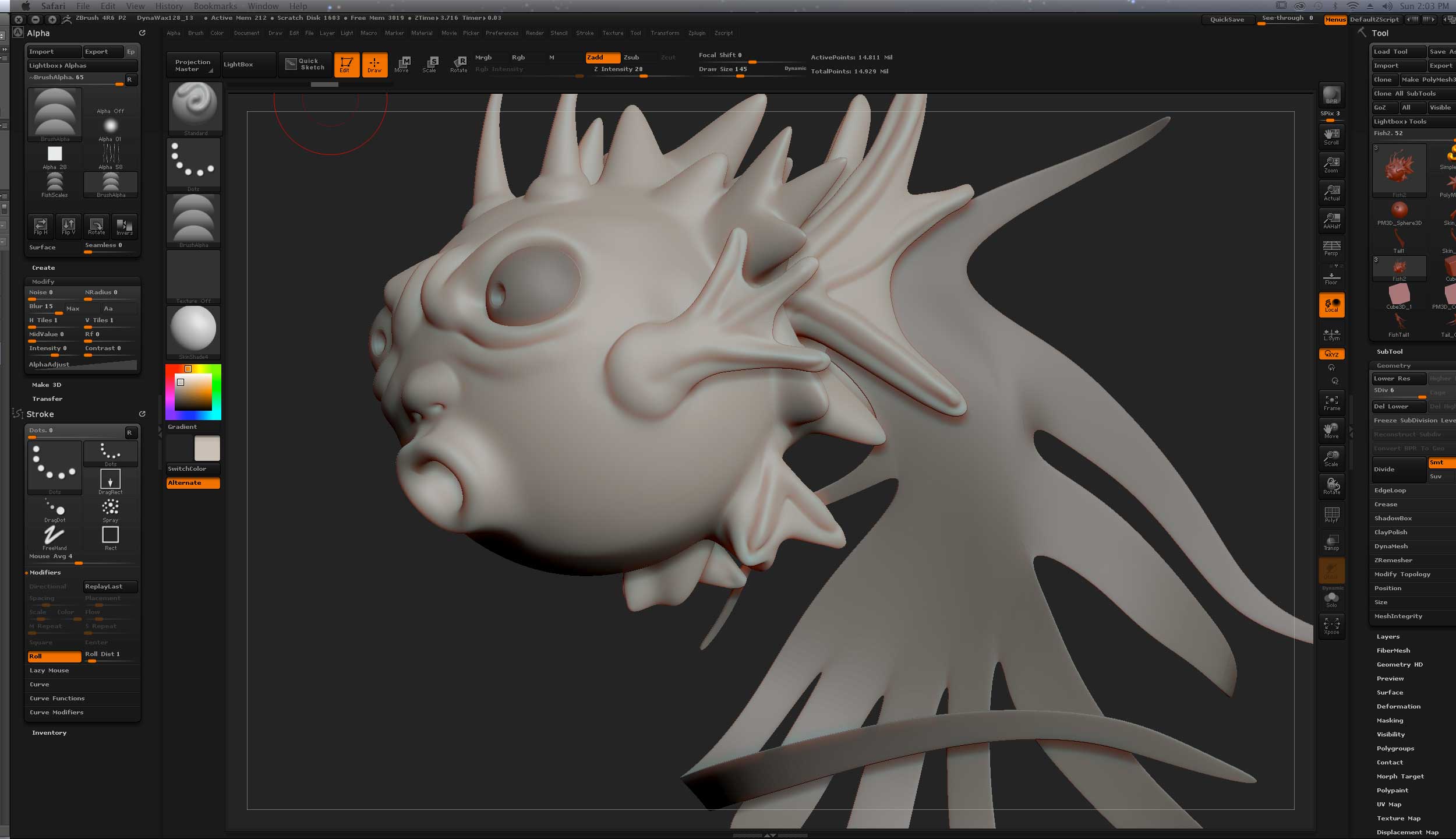Open Quick Sketch
The image size is (1456, 839).
pos(305,64)
